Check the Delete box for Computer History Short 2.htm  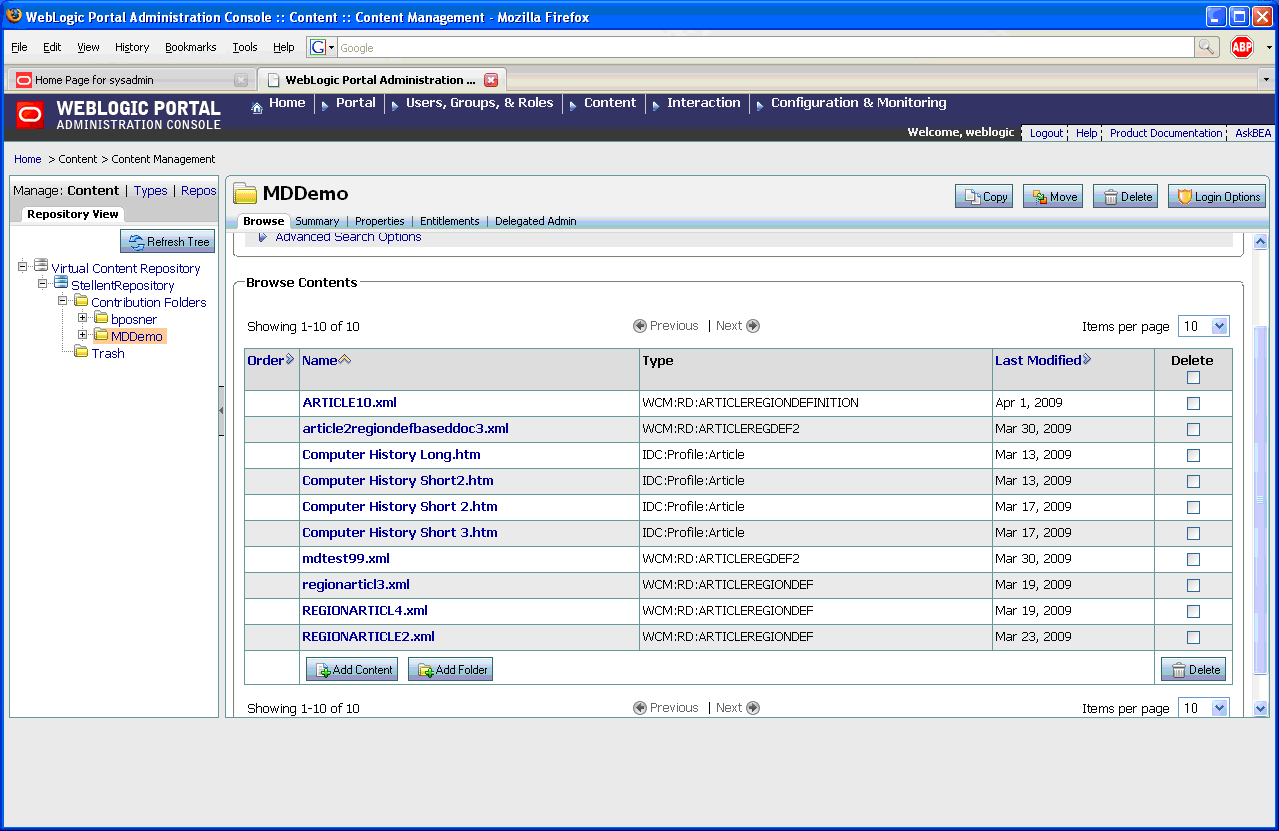click(x=1192, y=507)
